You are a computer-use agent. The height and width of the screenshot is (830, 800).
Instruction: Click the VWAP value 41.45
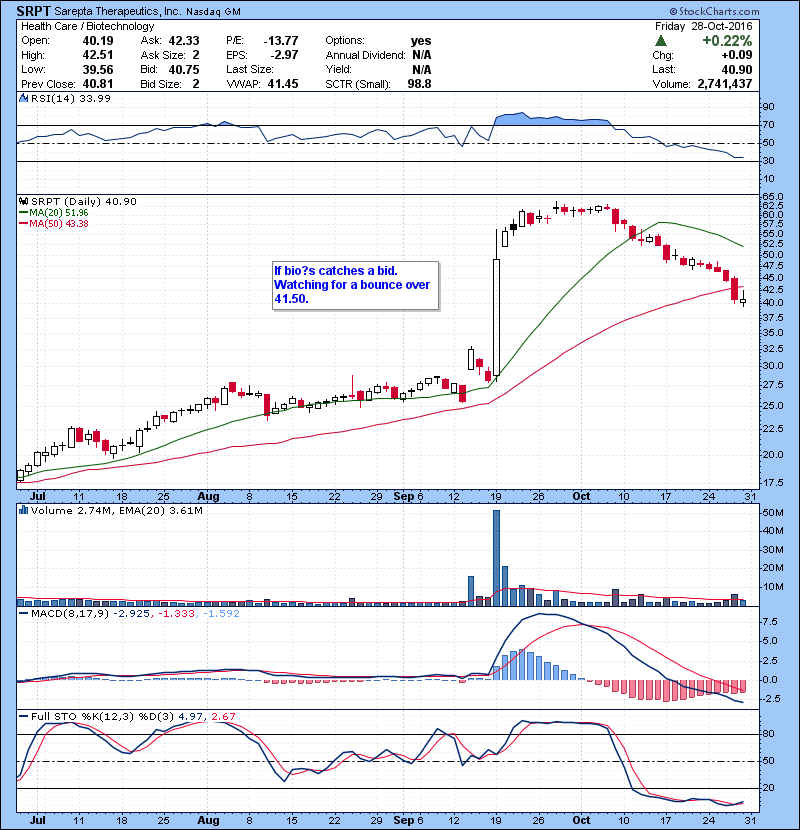[x=283, y=84]
